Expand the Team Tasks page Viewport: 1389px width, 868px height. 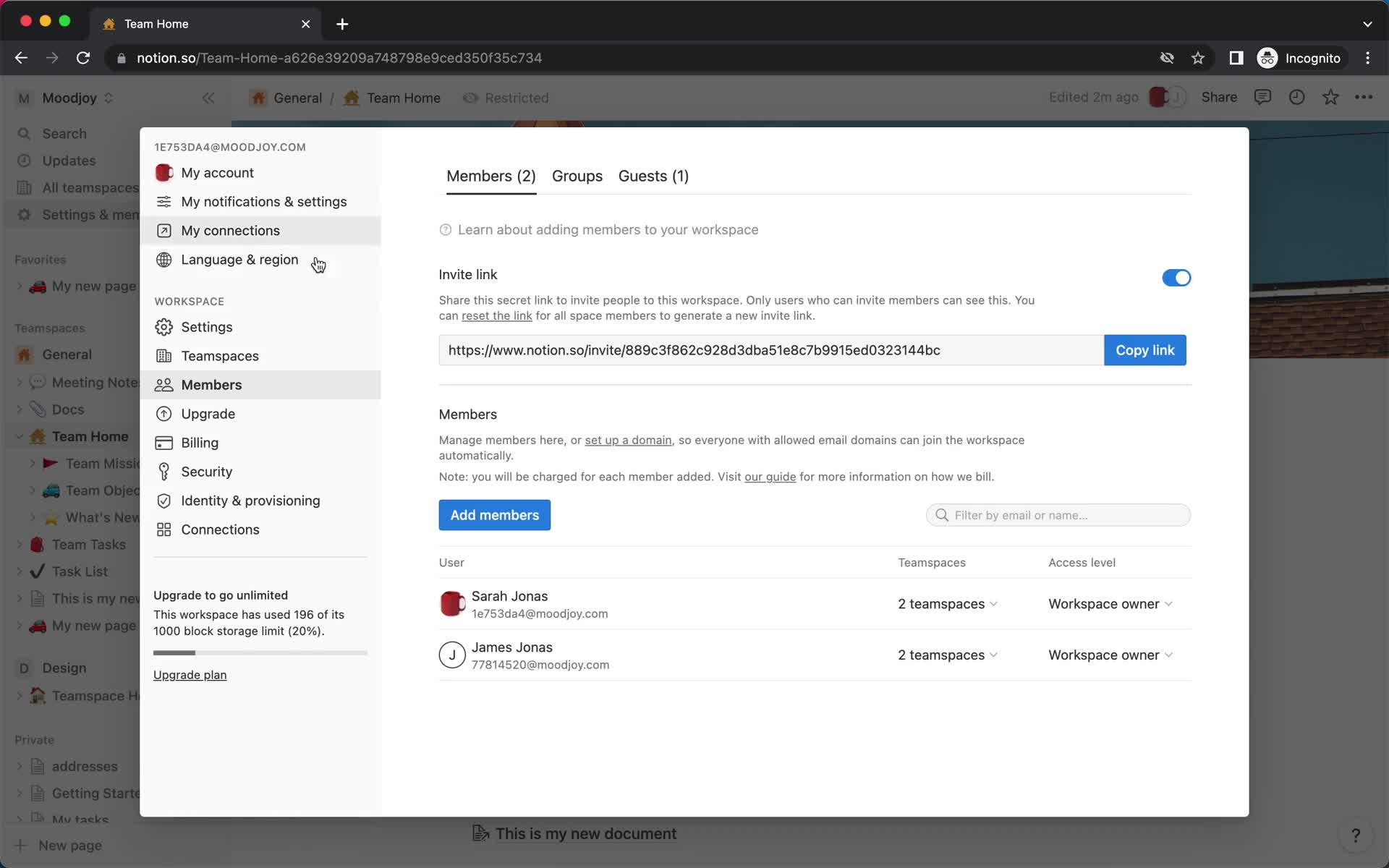click(20, 545)
